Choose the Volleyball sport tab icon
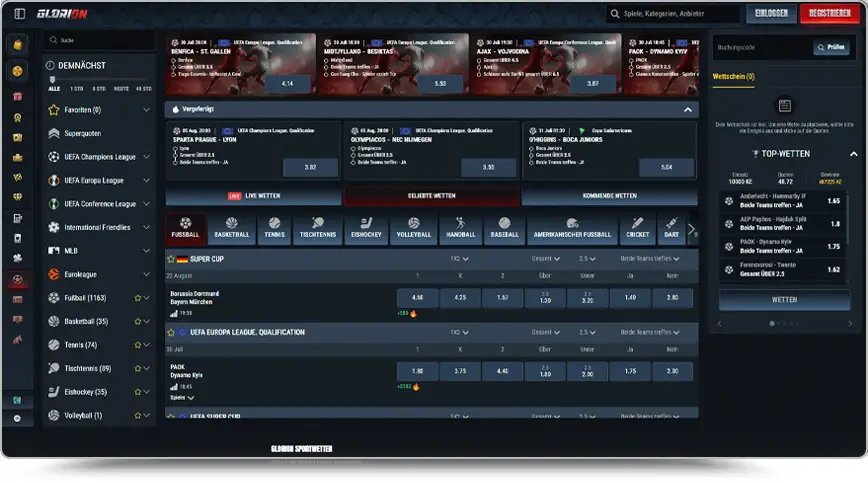The width and height of the screenshot is (868, 483). (414, 223)
